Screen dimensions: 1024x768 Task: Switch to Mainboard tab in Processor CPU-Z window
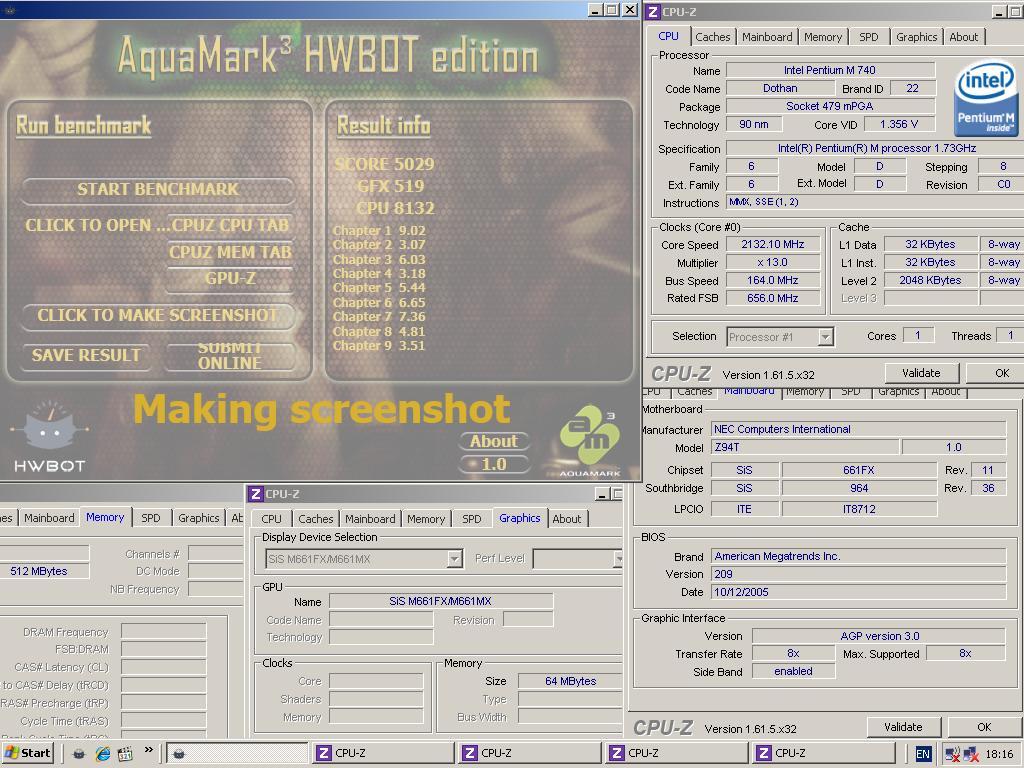[x=767, y=37]
